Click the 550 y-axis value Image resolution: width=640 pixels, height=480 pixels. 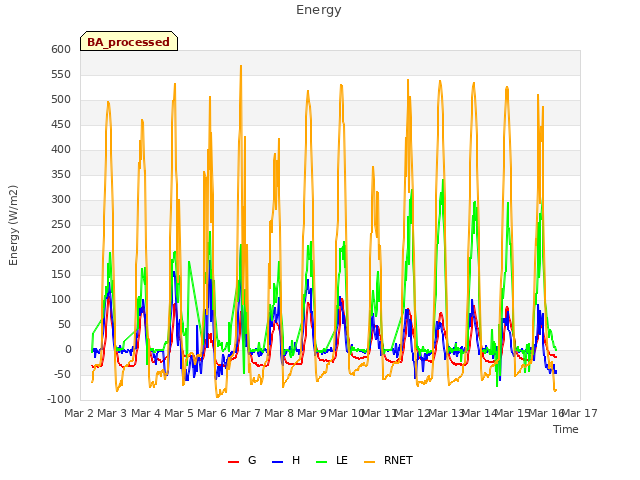coord(61,75)
